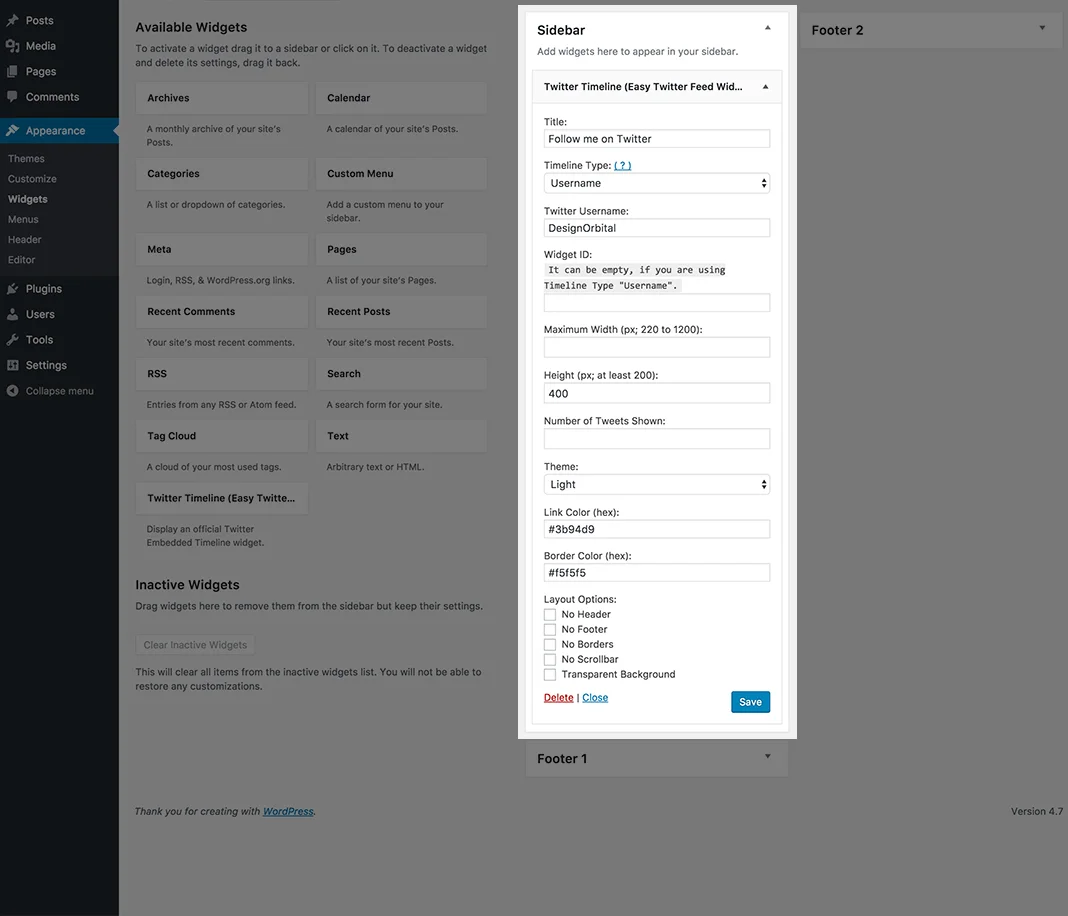Select the Categories available widget

tap(221, 174)
